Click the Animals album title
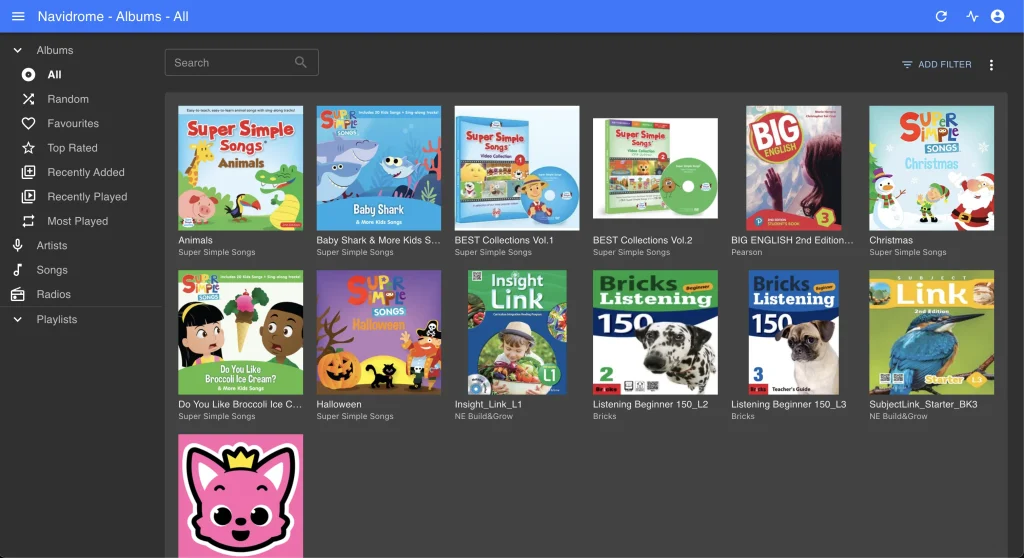The image size is (1024, 558). [195, 240]
